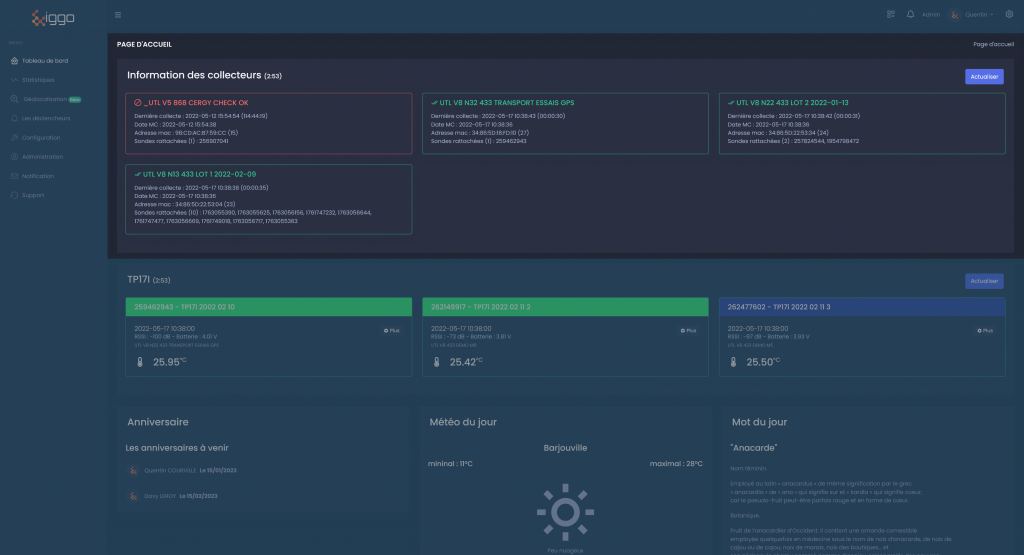This screenshot has width=1024, height=555.
Task: Toggle the hamburger sidebar menu icon
Action: (x=118, y=15)
